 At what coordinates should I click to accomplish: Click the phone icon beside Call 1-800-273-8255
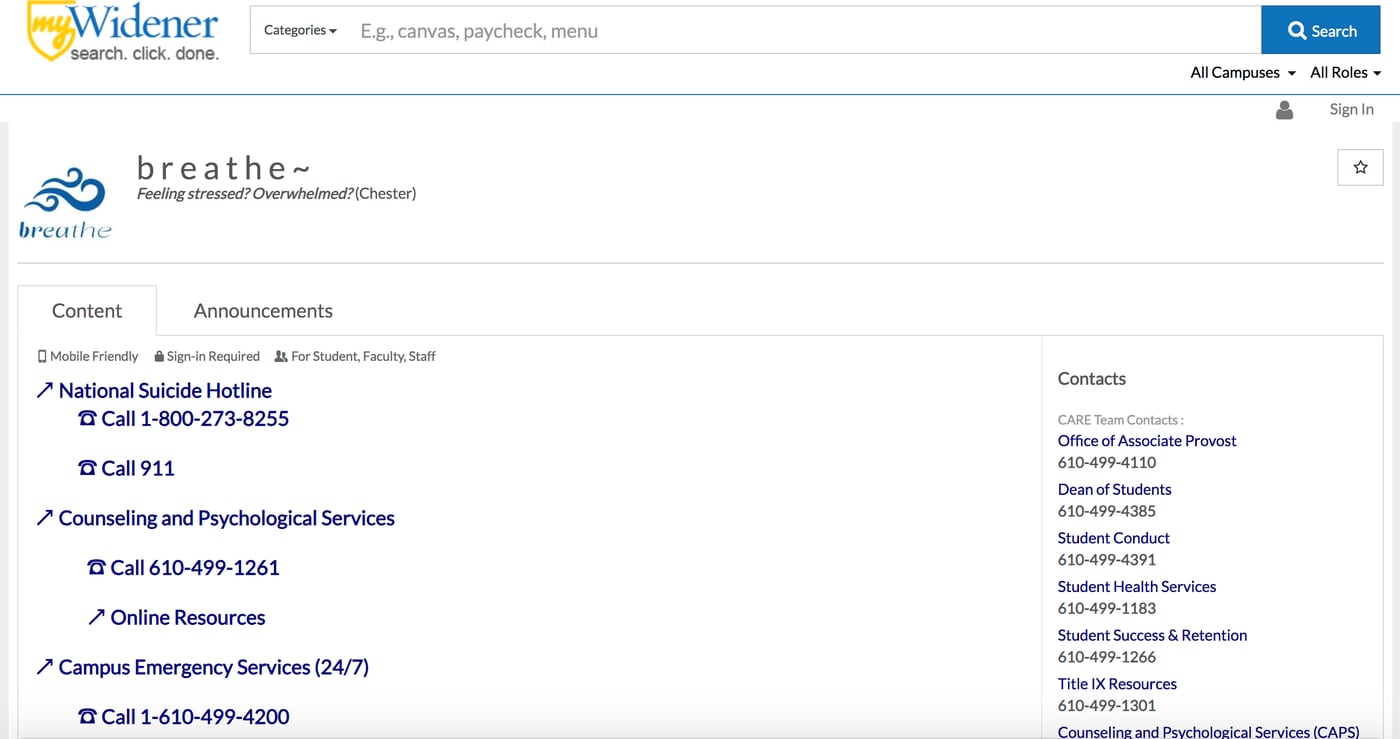pyautogui.click(x=87, y=419)
